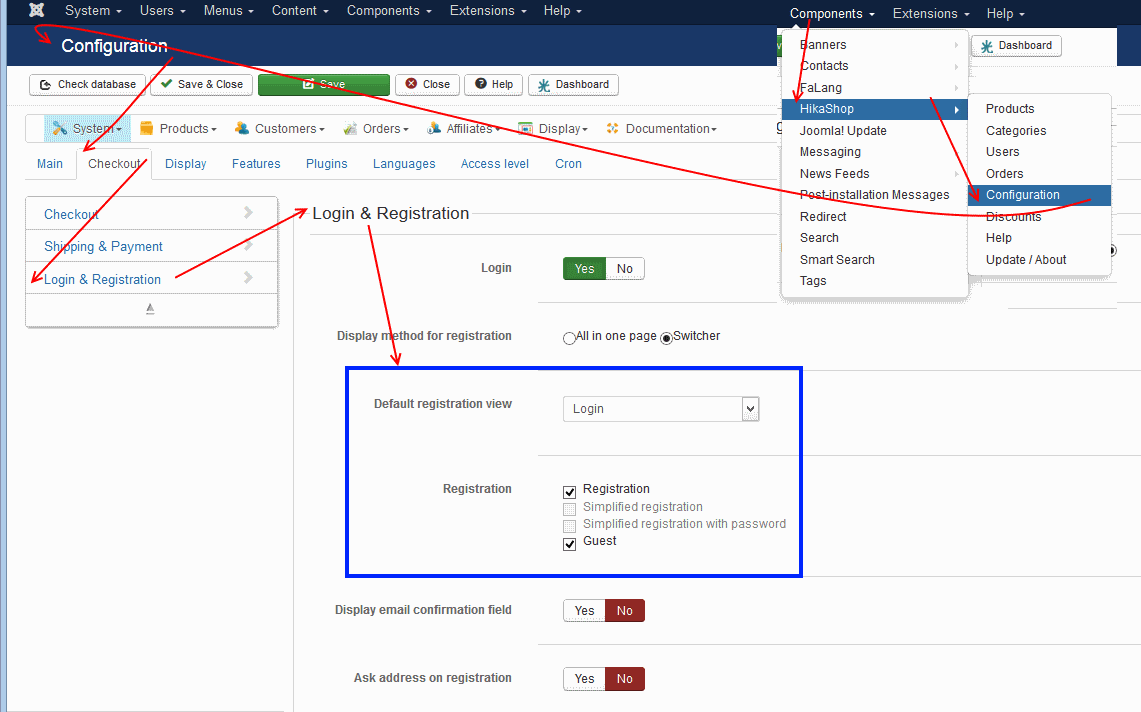Viewport: 1141px width, 712px height.
Task: Select Configuration in the HikaShop submenu
Action: pyautogui.click(x=1039, y=195)
